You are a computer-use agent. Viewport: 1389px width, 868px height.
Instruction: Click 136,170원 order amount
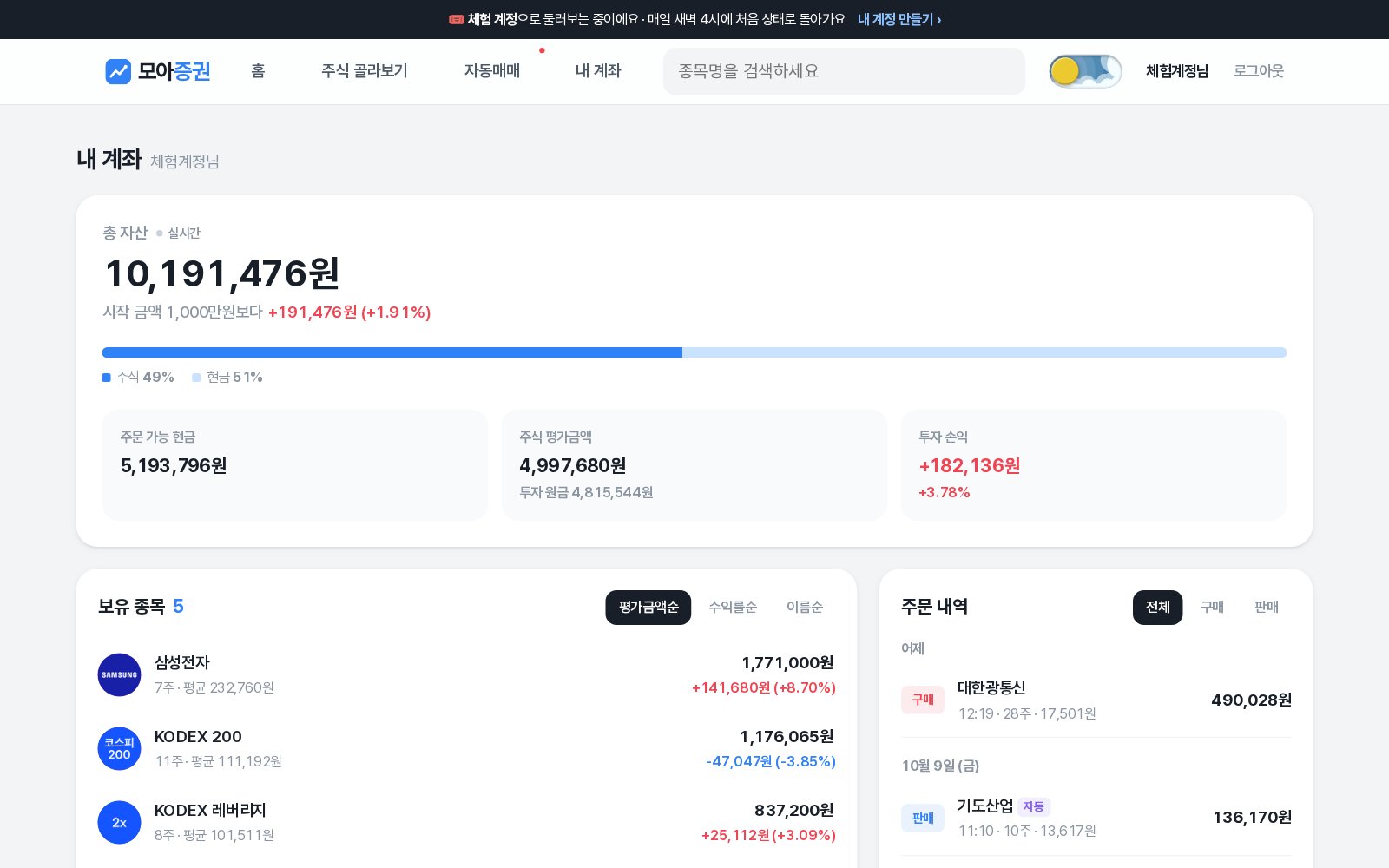pos(1252,817)
